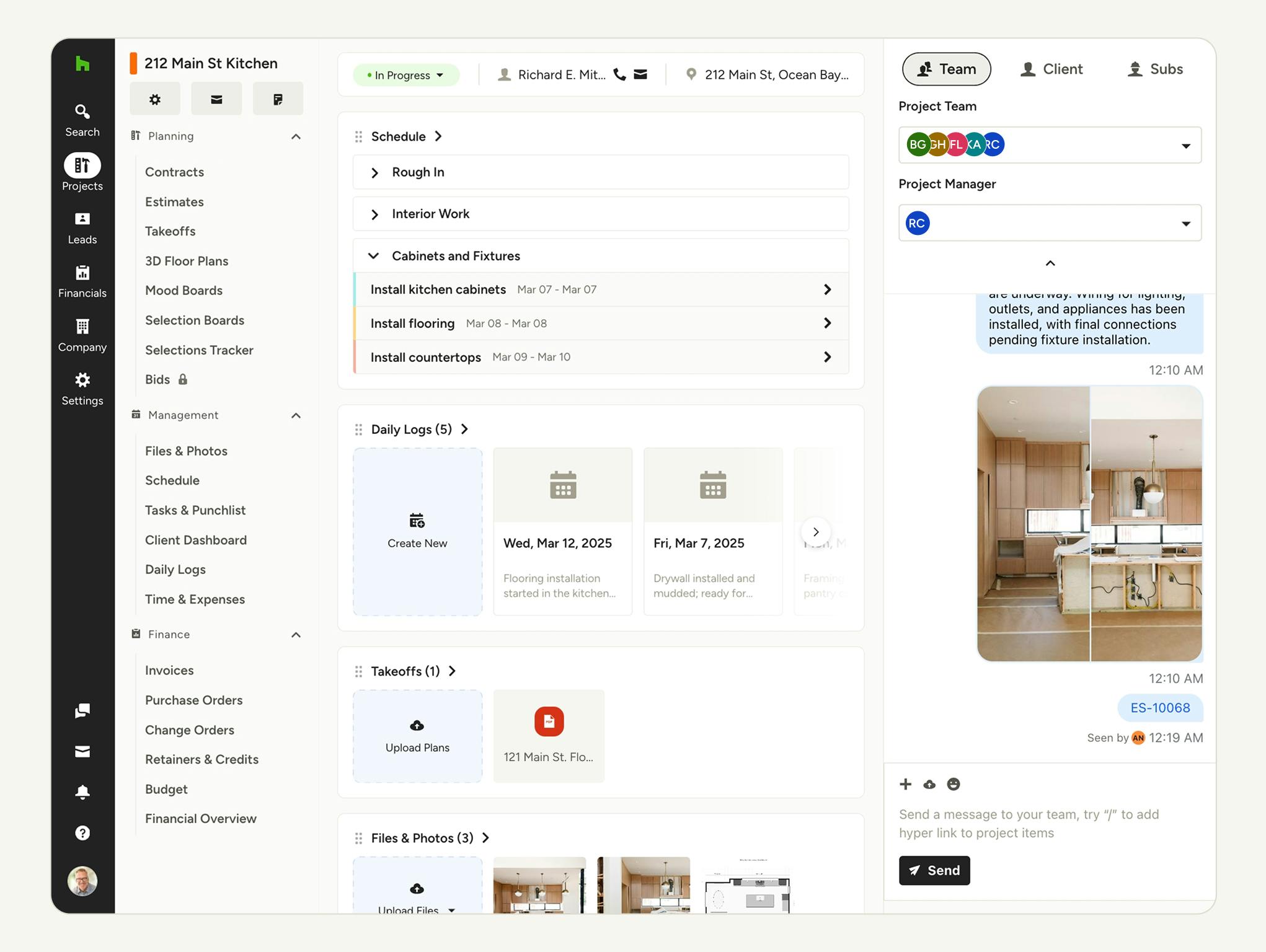Collapse the Planning section

(296, 136)
